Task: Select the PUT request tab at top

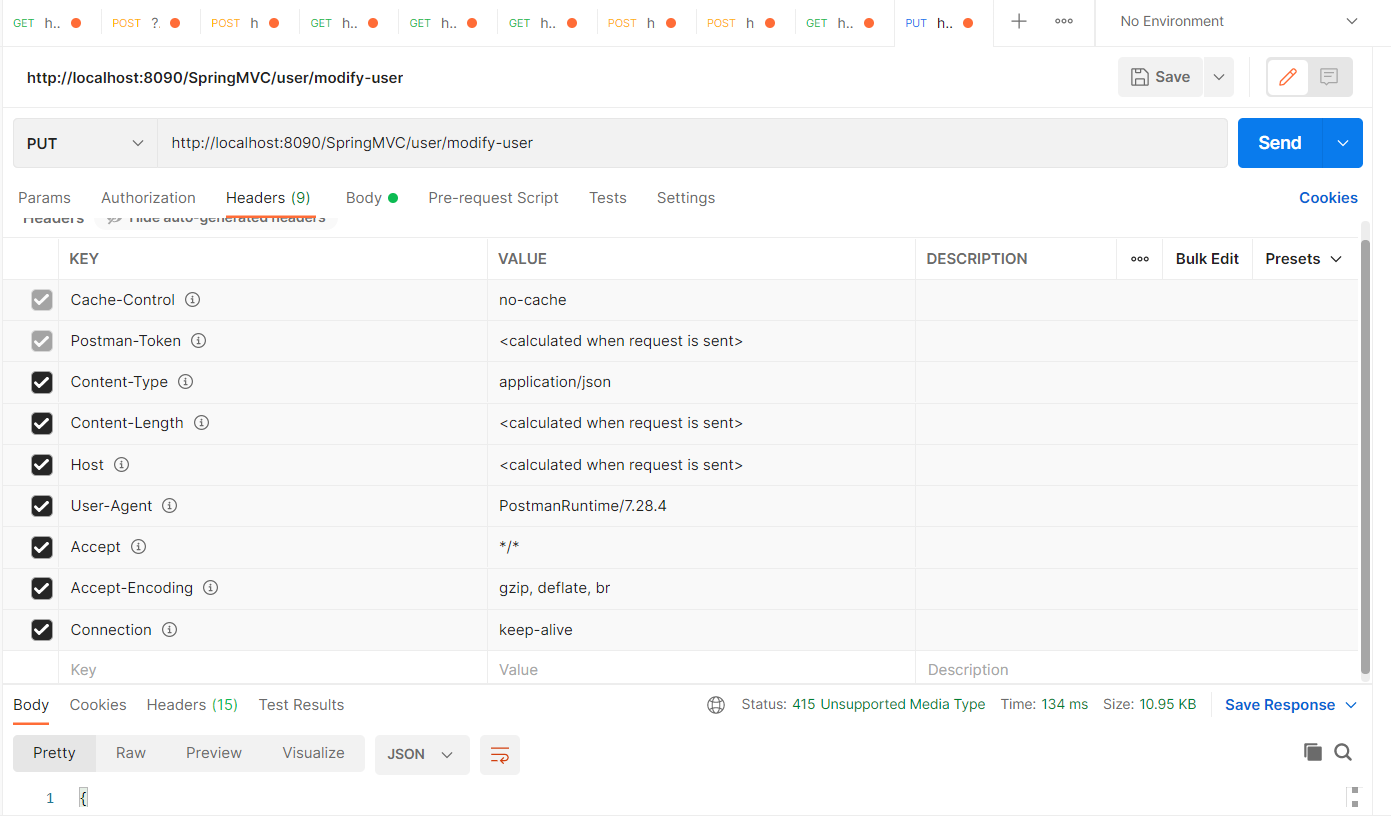Action: tap(944, 22)
